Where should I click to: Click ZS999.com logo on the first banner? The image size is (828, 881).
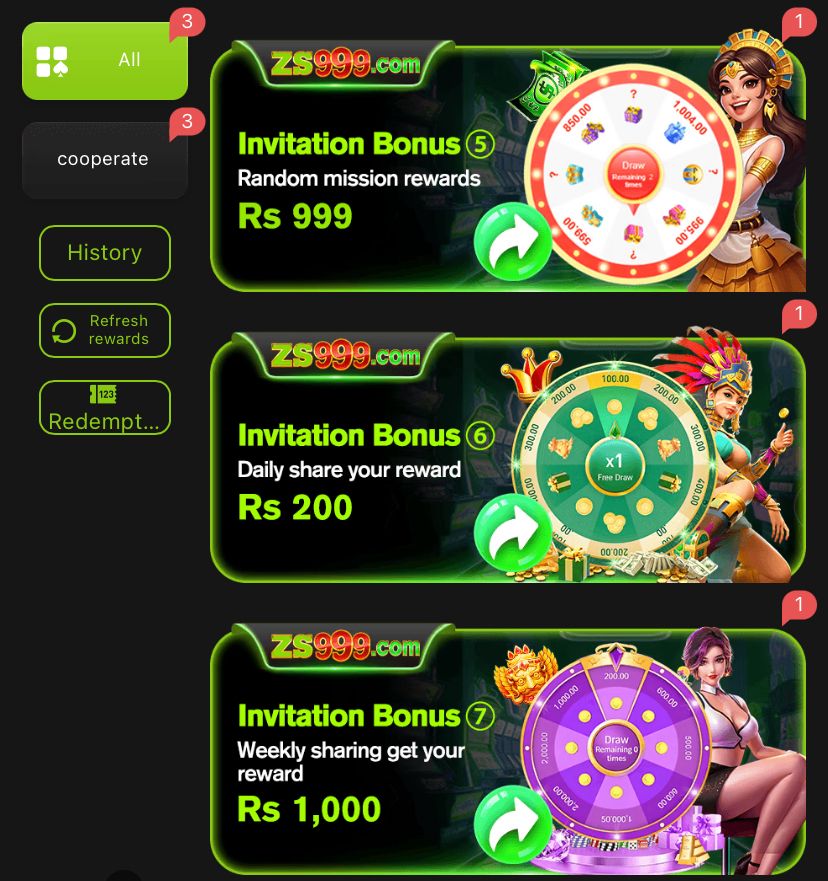(345, 63)
